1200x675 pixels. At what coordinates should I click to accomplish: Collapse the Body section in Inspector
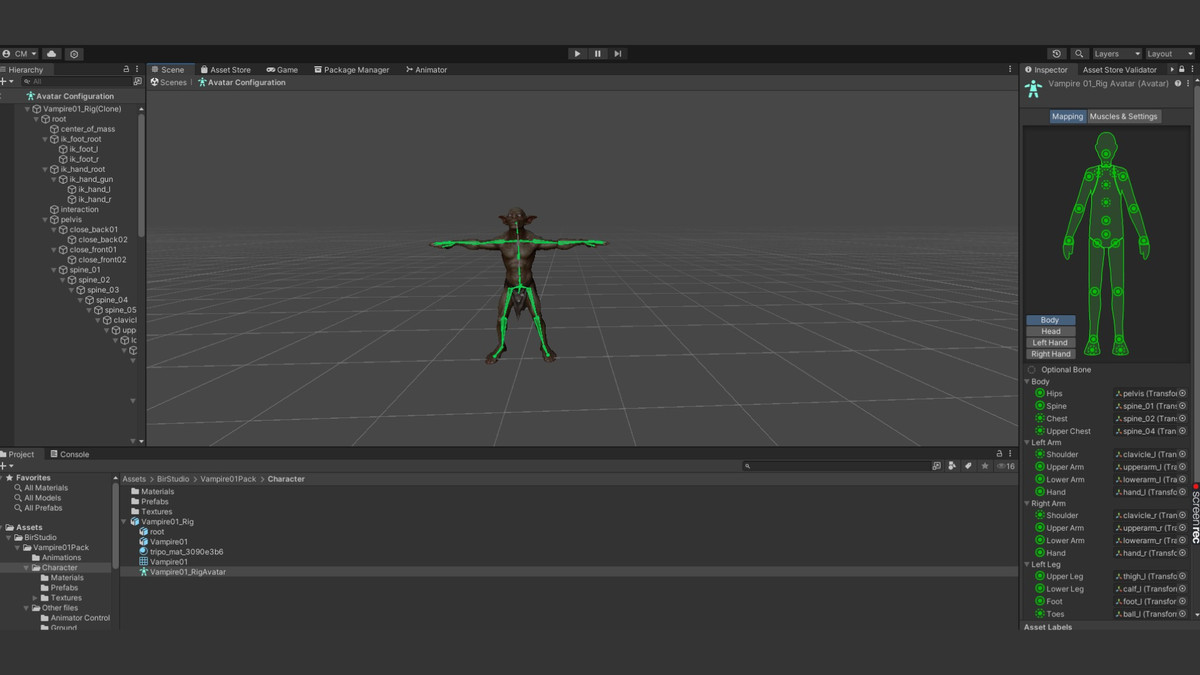tap(1027, 382)
